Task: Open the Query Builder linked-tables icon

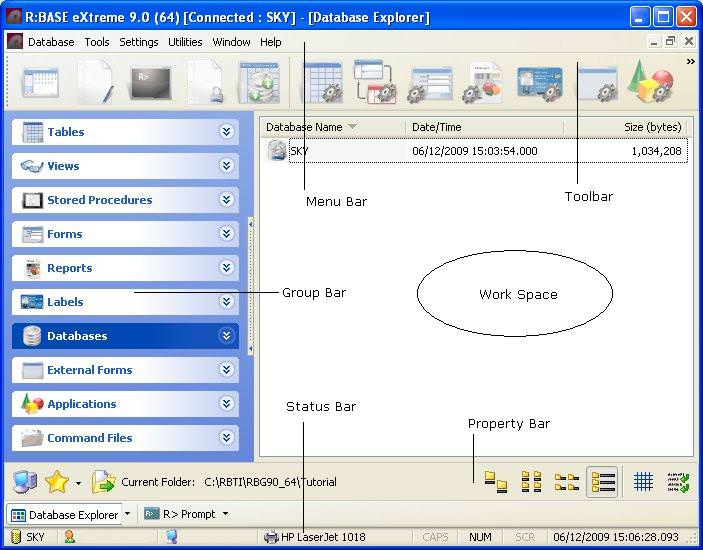Action: click(375, 82)
